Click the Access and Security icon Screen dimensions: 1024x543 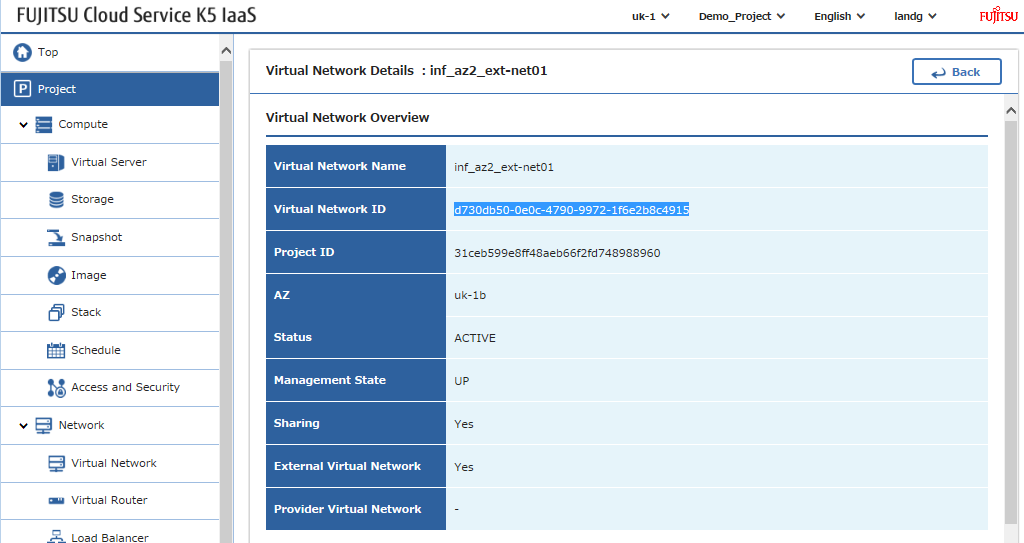click(56, 387)
